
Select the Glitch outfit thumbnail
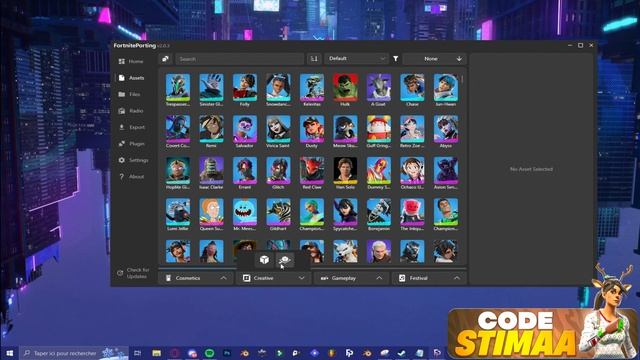pyautogui.click(x=278, y=171)
